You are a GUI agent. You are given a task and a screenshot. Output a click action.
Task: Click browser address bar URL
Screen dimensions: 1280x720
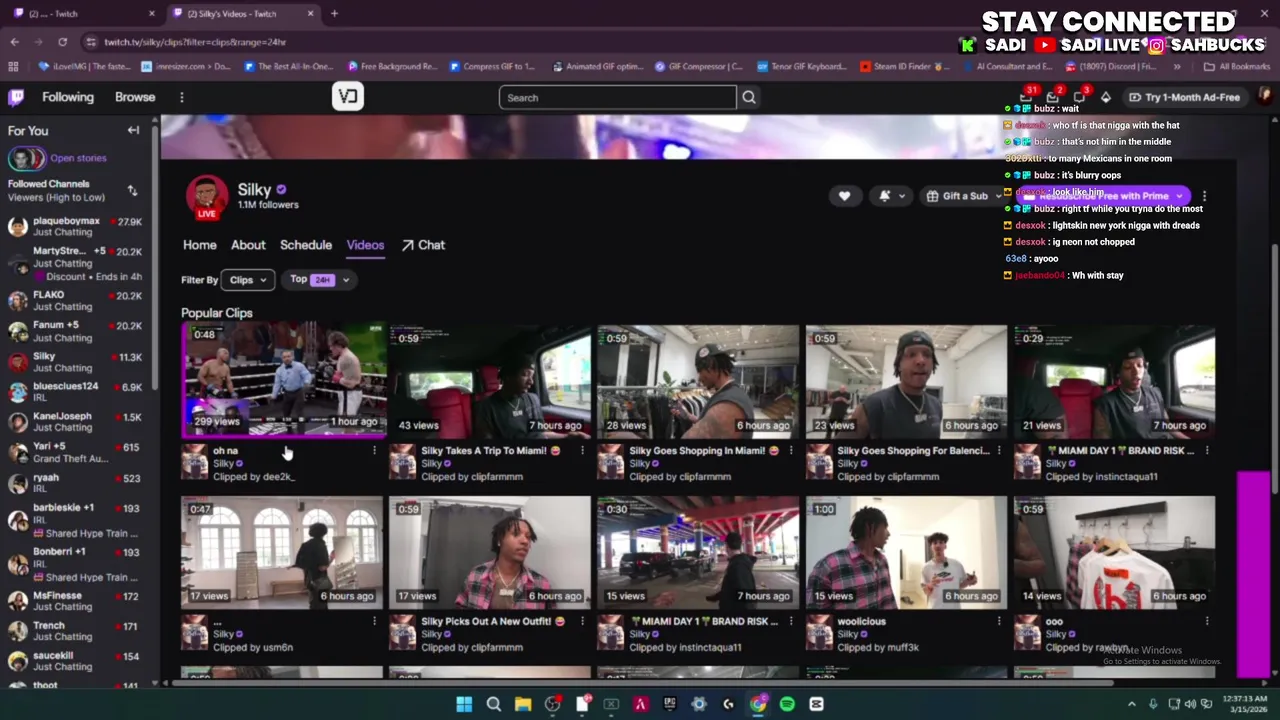tap(195, 42)
